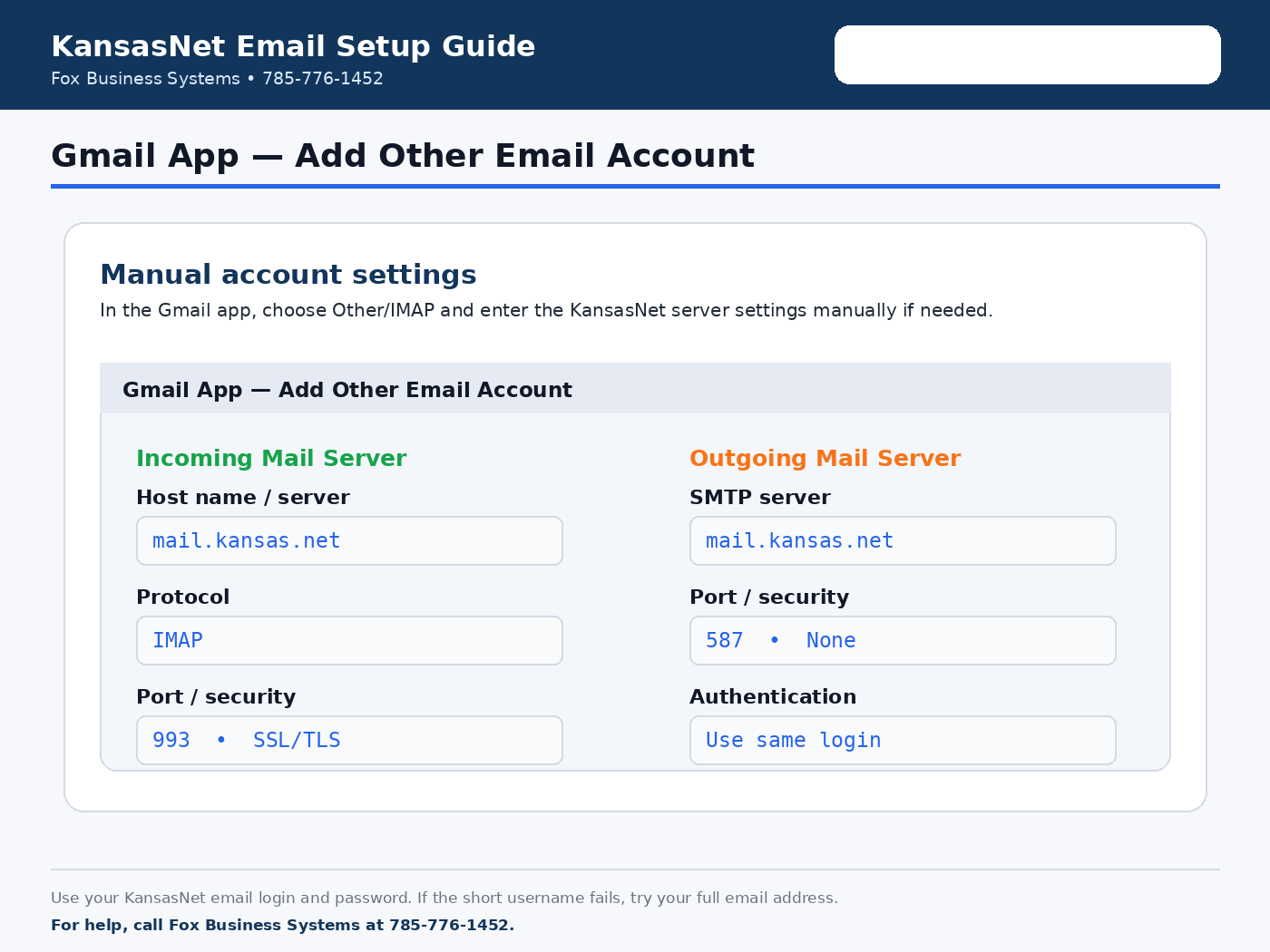Screen dimensions: 1270x952
Task: Click the Protocol label
Action: coord(182,597)
